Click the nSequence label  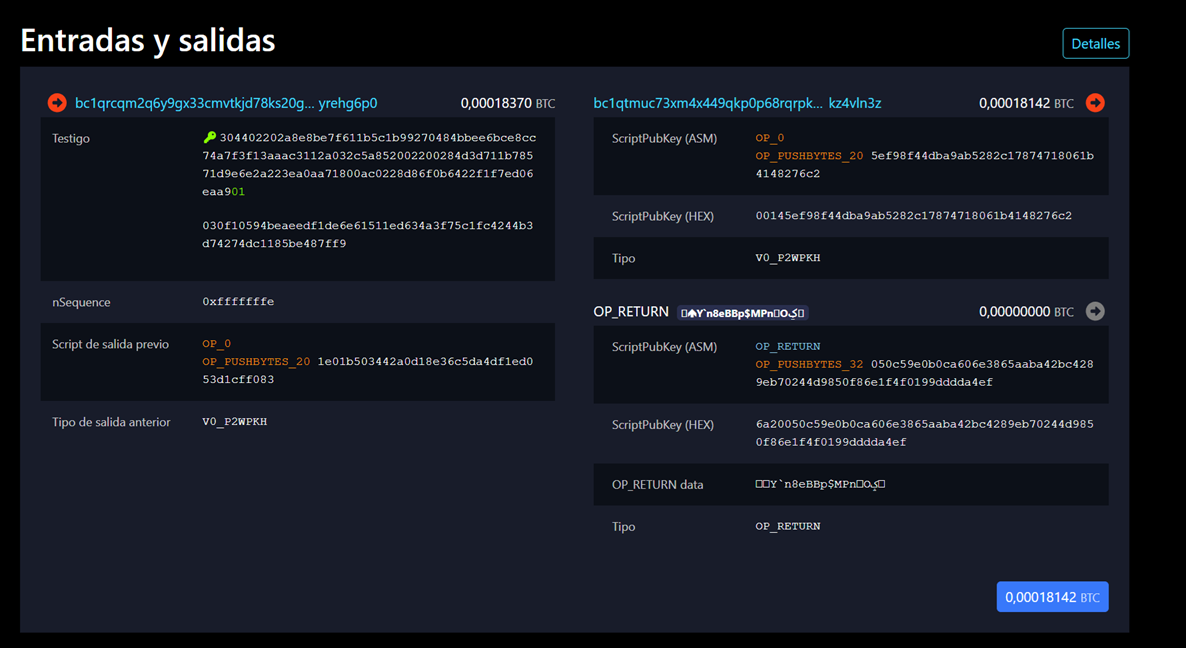(x=81, y=302)
